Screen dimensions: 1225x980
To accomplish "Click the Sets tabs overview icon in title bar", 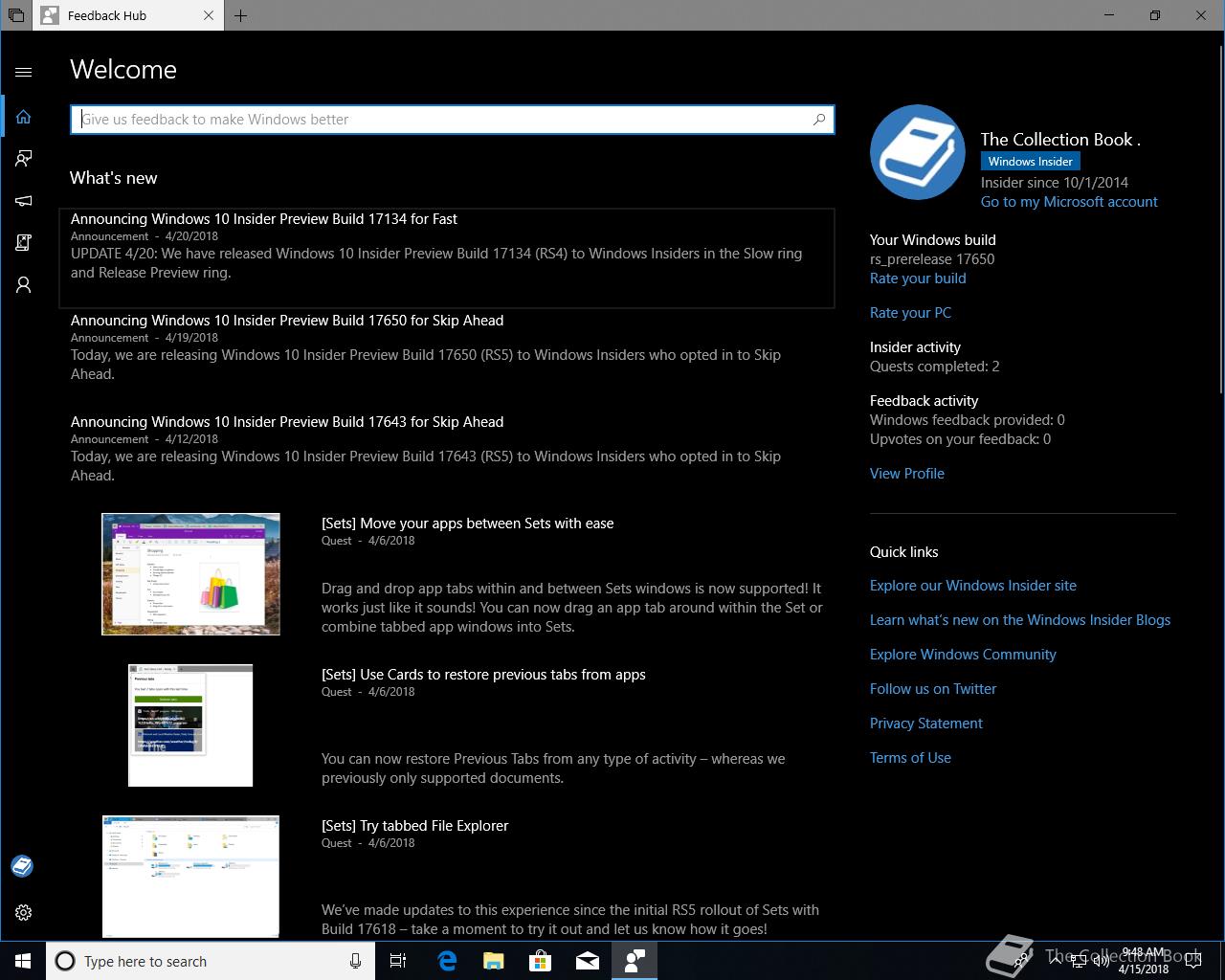I will (16, 15).
